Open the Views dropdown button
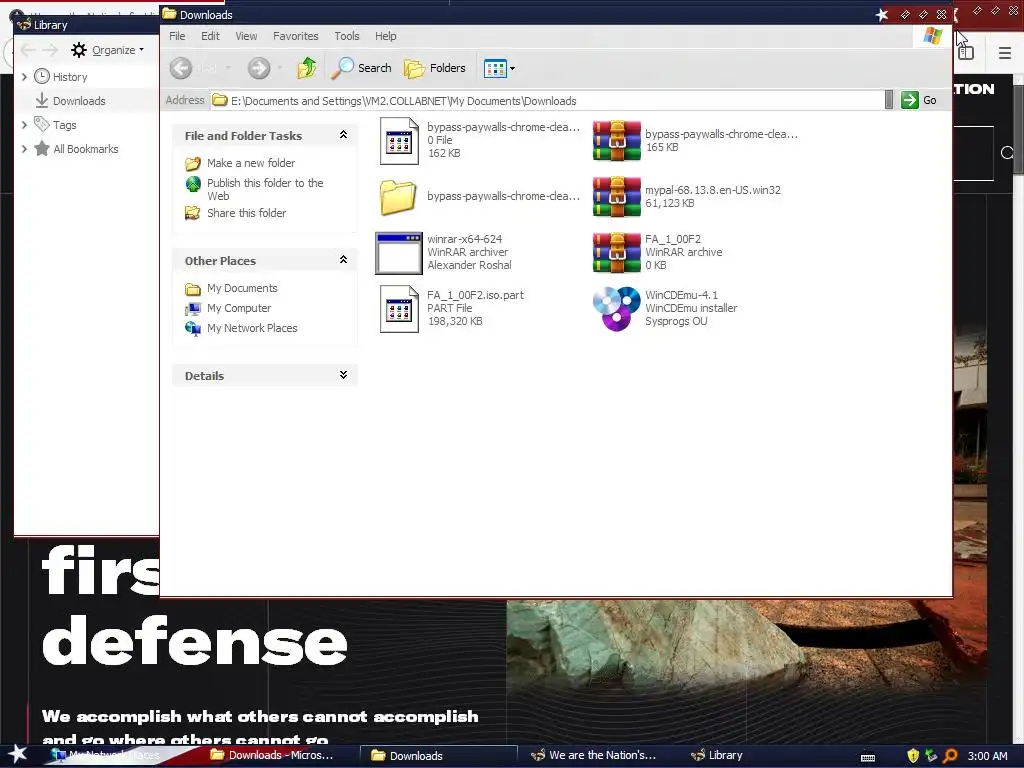Screen dimensions: 1024x768 point(500,68)
